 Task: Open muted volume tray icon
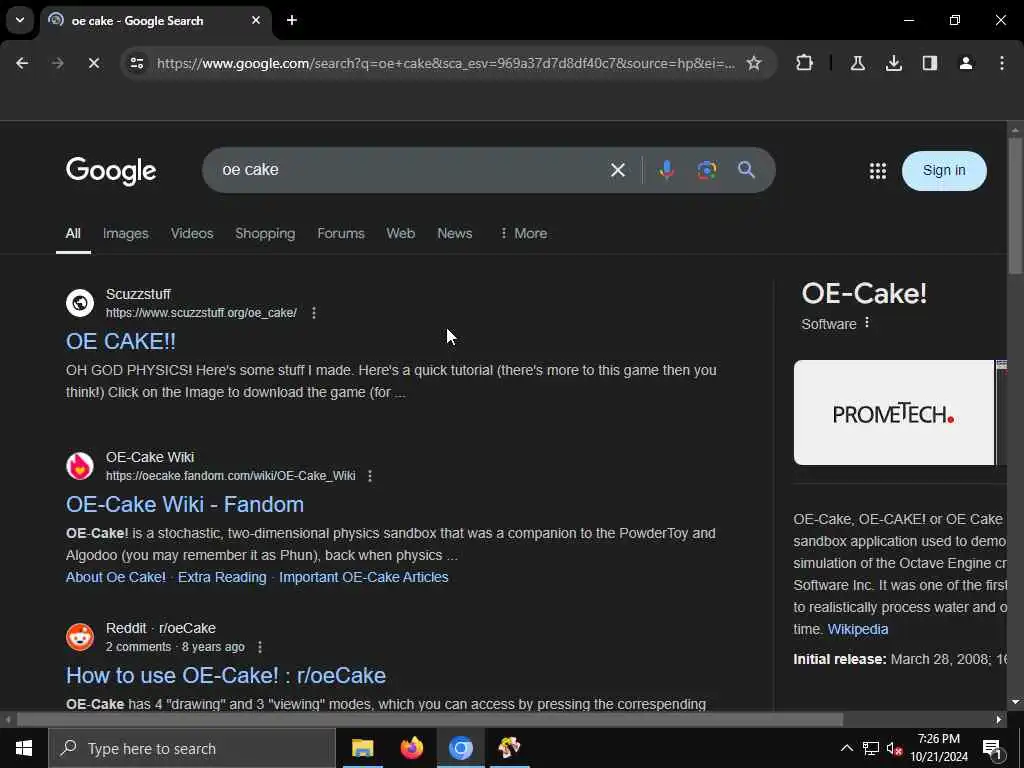[x=895, y=748]
